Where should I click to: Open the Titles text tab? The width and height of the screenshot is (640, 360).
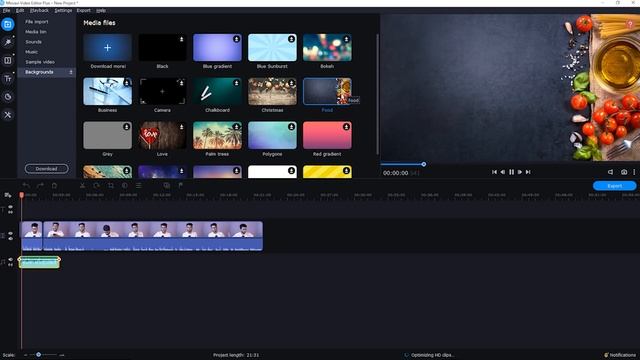[x=8, y=78]
